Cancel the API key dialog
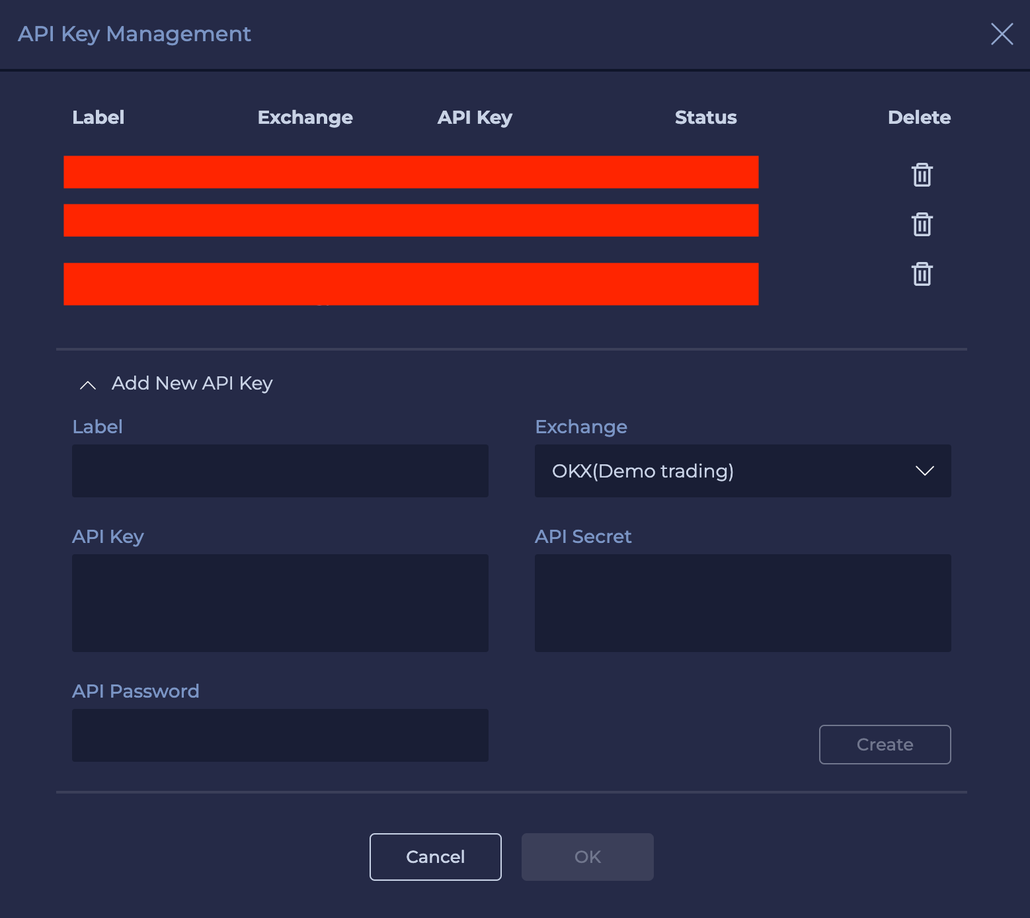The width and height of the screenshot is (1030, 918). pos(435,856)
